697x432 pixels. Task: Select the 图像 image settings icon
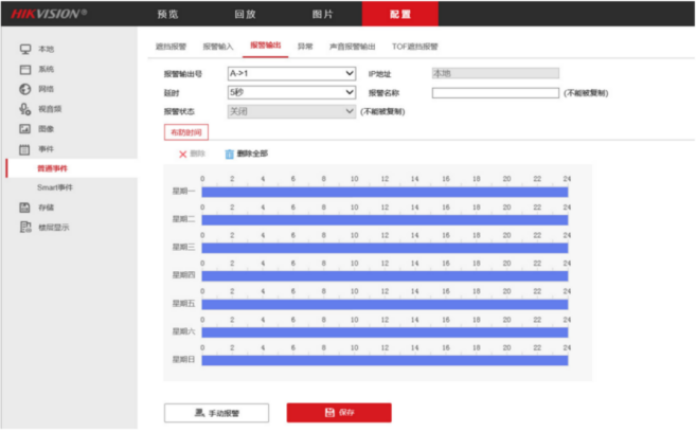point(25,129)
